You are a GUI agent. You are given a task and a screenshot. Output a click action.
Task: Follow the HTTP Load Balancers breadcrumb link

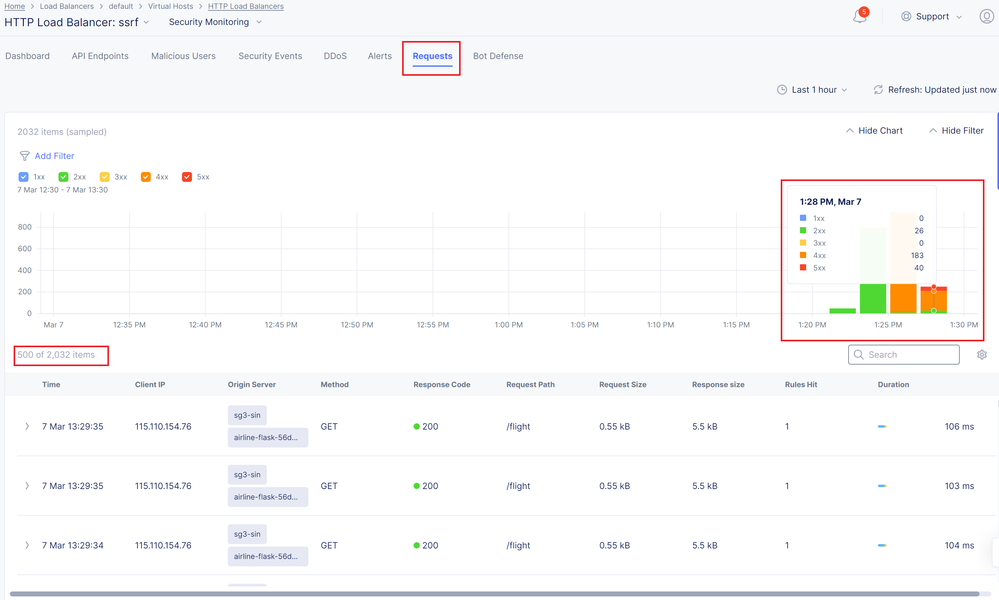pos(245,6)
